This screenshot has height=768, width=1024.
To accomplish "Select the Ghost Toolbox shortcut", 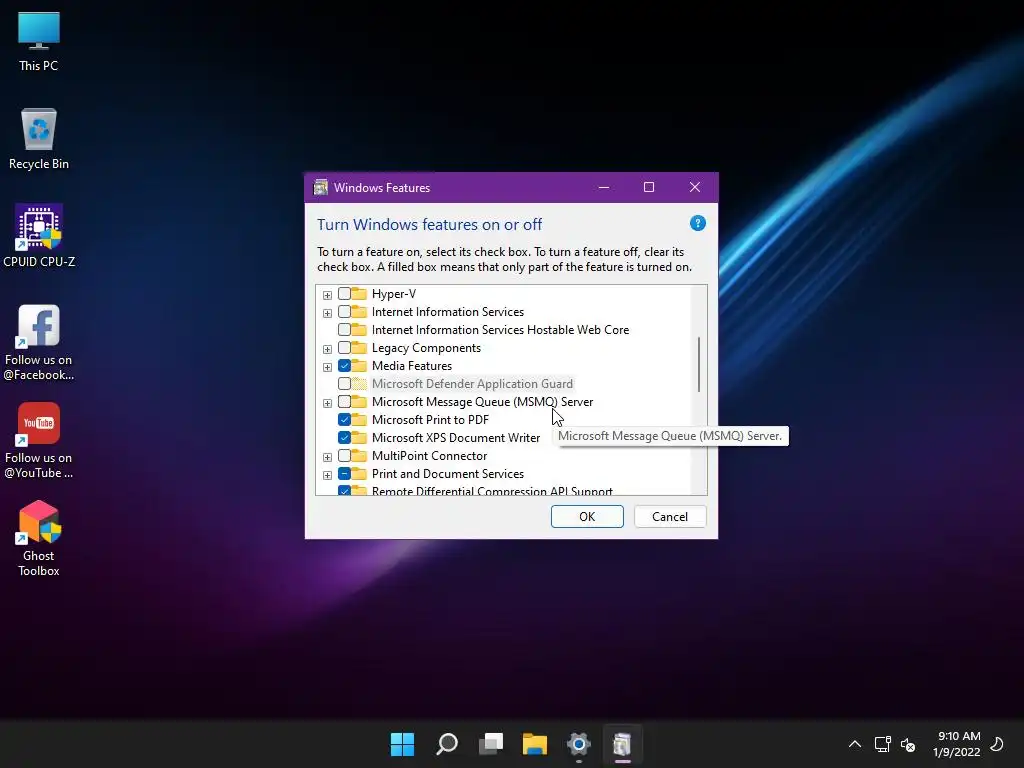I will [x=39, y=539].
